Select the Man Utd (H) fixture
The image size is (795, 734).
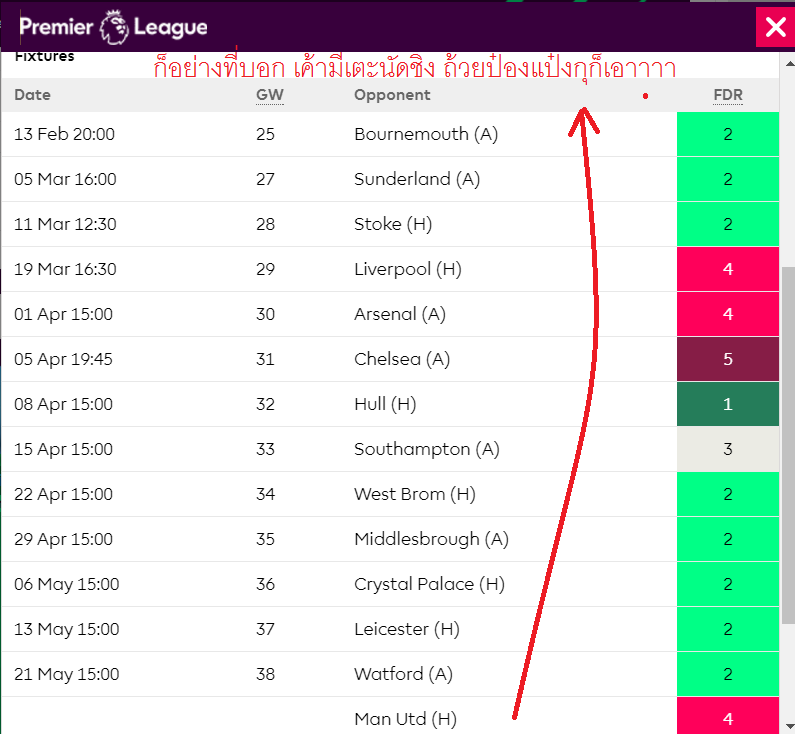tap(404, 718)
